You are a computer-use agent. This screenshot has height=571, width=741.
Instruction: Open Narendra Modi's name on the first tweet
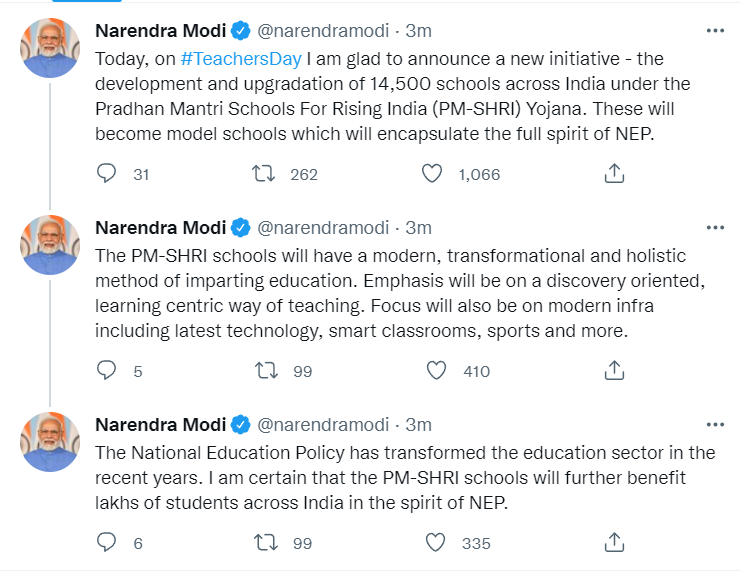(160, 31)
